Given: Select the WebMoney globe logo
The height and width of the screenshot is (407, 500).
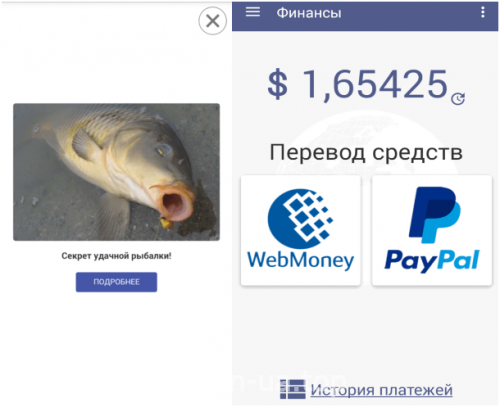Looking at the screenshot, I should 300,219.
